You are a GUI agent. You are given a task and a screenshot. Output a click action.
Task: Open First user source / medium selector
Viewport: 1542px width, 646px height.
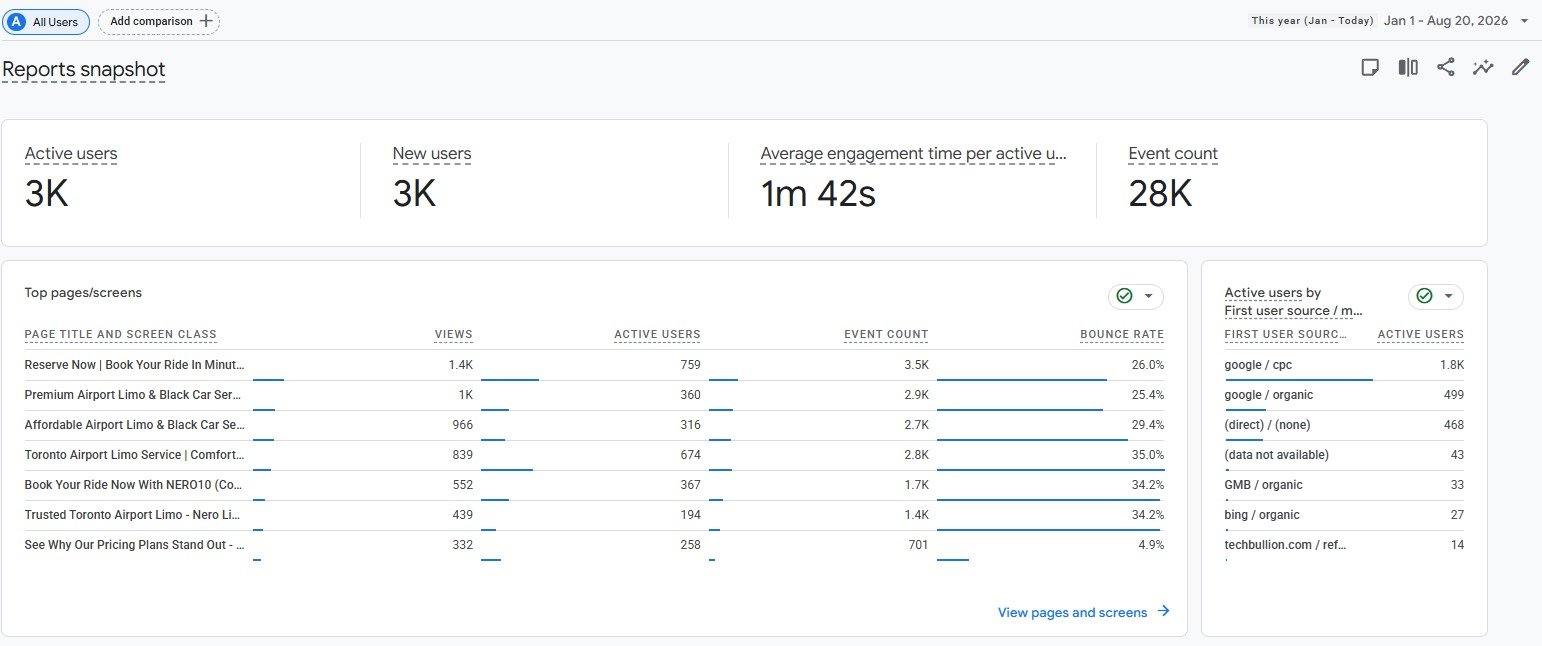click(1294, 311)
